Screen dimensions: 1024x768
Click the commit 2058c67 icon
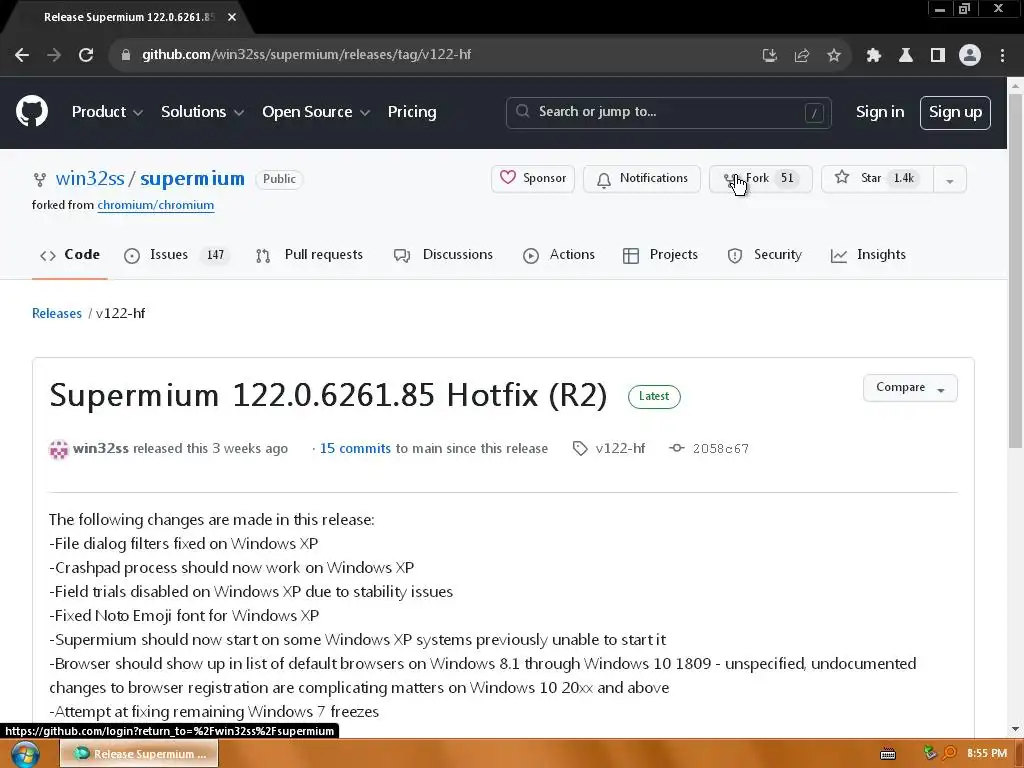tap(677, 448)
